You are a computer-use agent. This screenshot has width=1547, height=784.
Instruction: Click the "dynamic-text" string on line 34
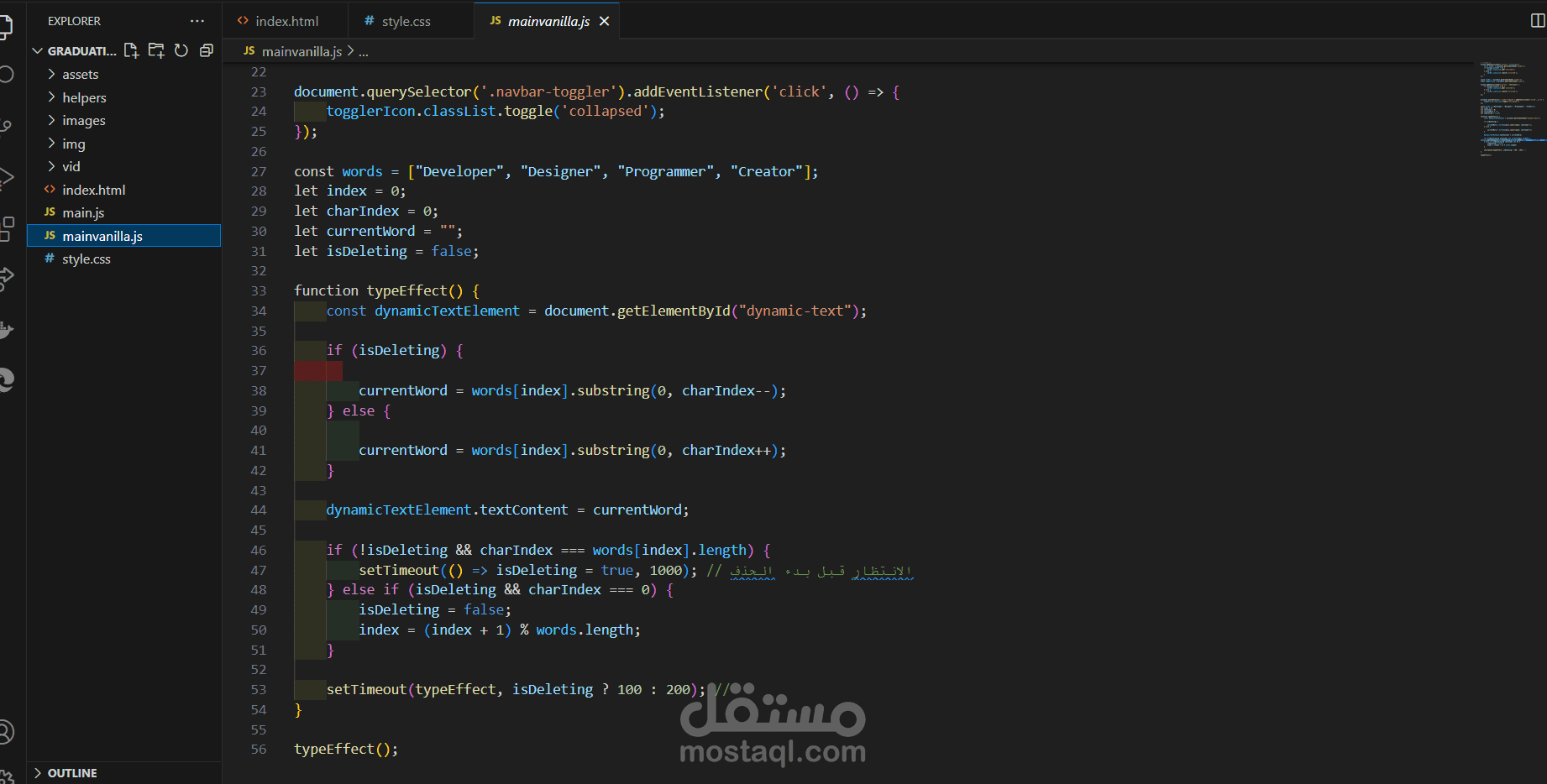tap(794, 311)
